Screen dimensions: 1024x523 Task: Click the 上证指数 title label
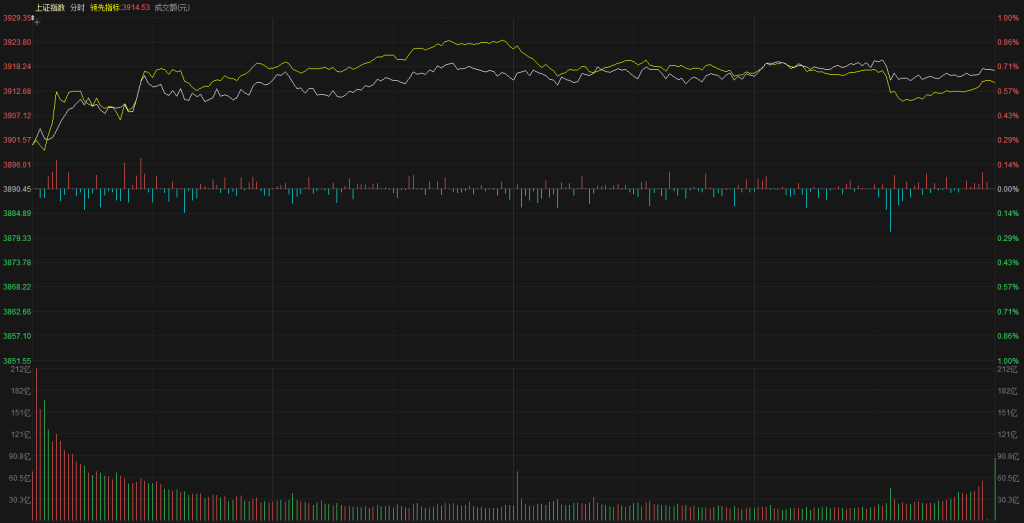tap(49, 7)
